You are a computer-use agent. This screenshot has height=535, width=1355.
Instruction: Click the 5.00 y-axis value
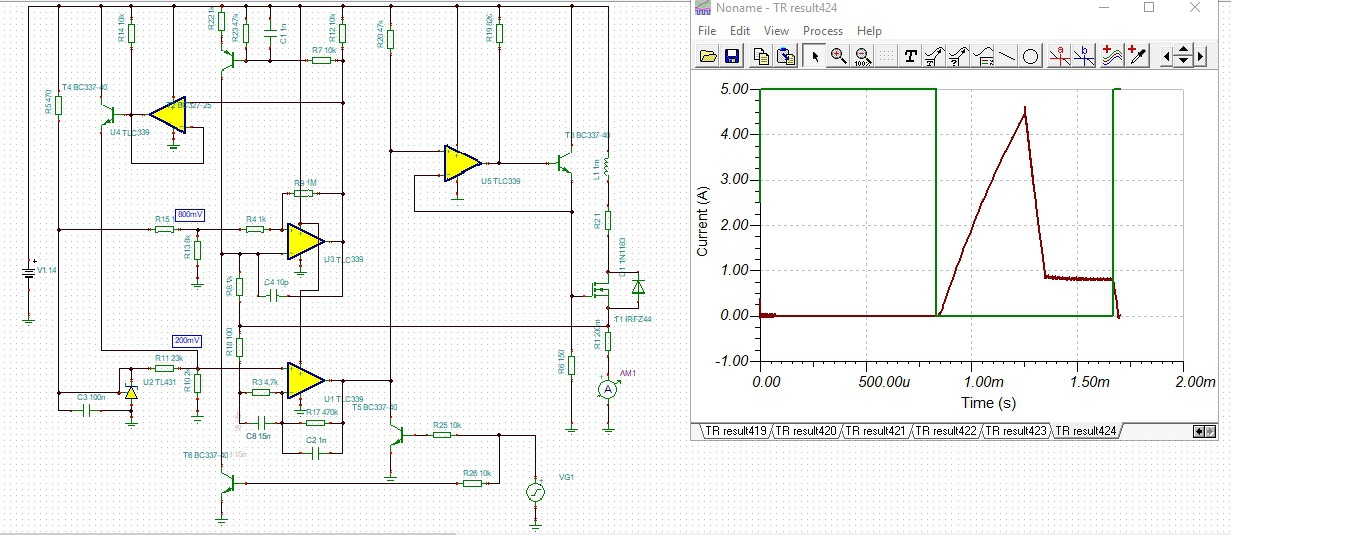click(x=735, y=89)
